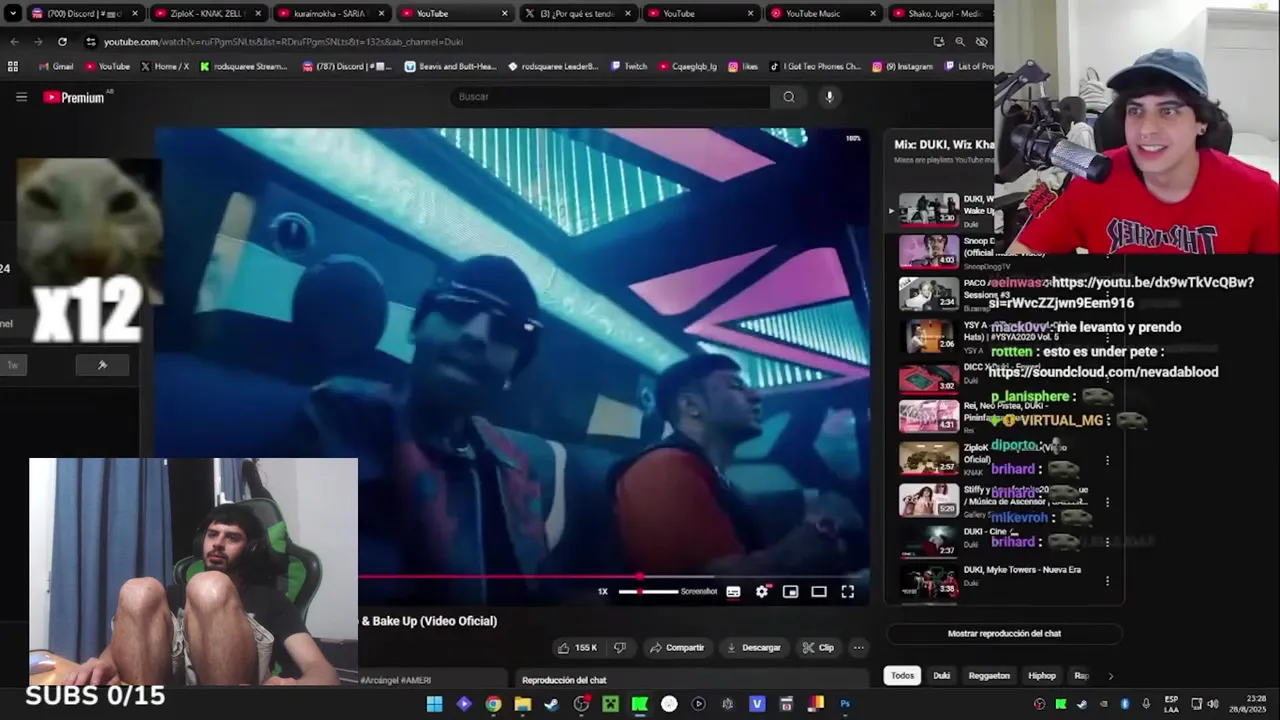
Task: Open the Gmail bookmark
Action: click(56, 67)
